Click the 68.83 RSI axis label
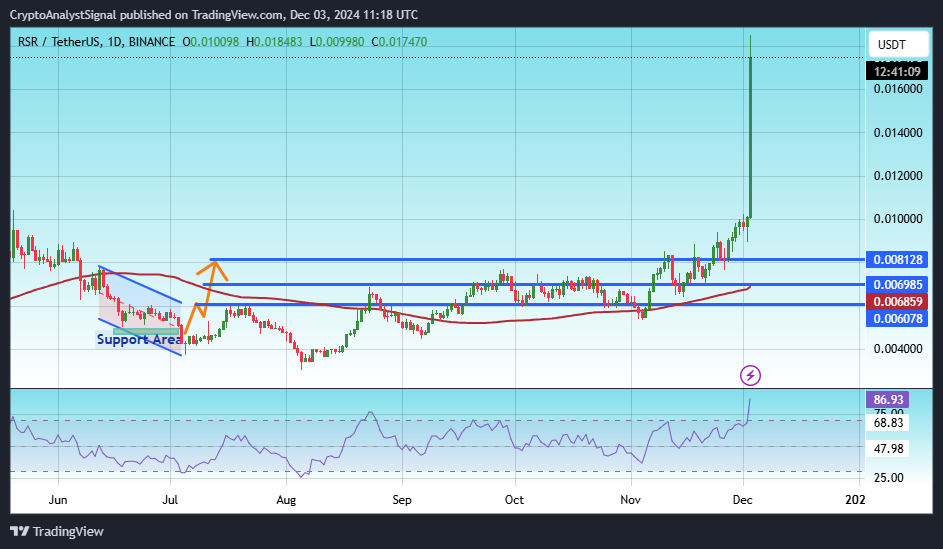943x549 pixels. tap(888, 423)
